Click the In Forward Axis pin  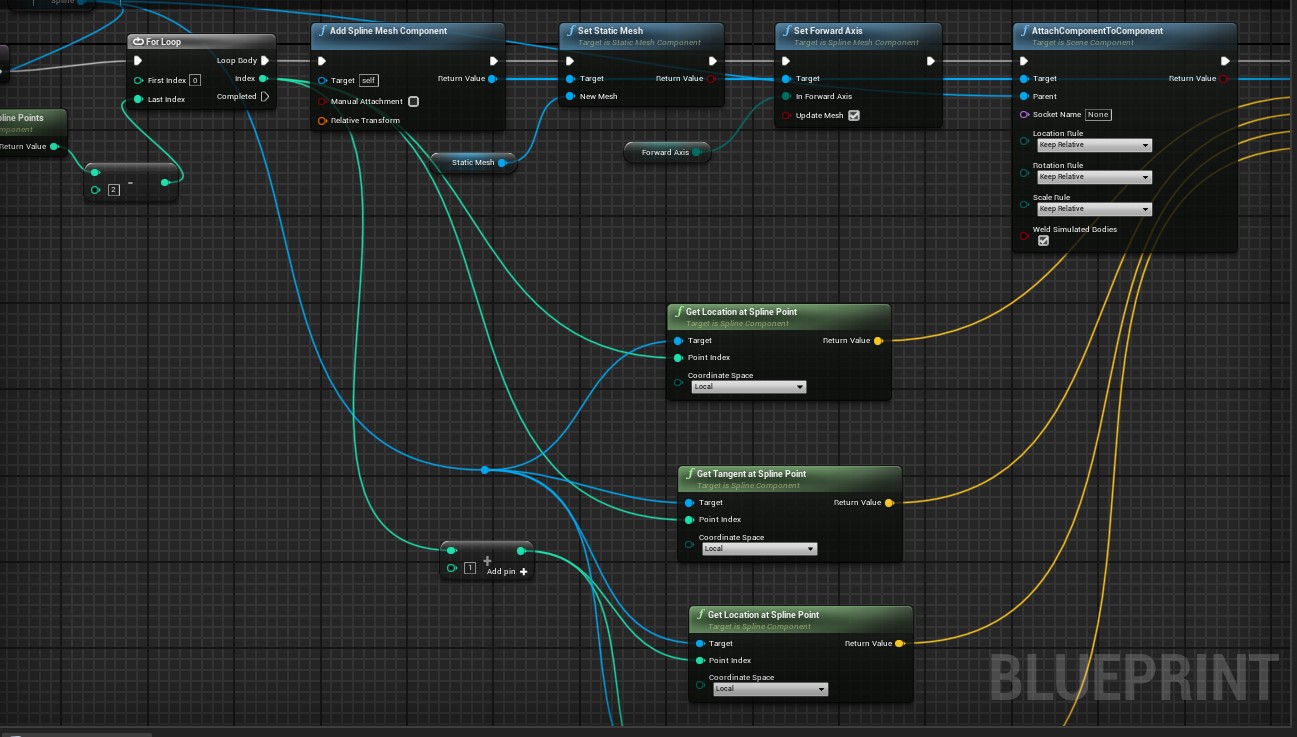pos(786,96)
